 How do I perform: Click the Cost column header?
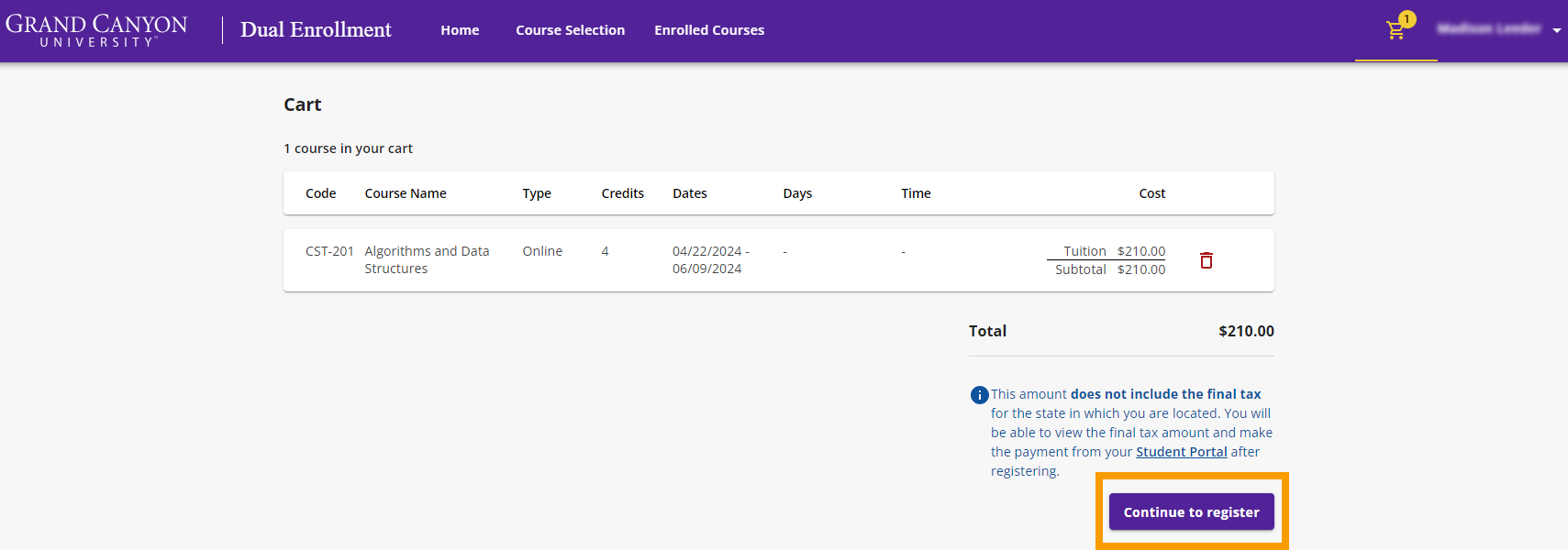point(1152,193)
